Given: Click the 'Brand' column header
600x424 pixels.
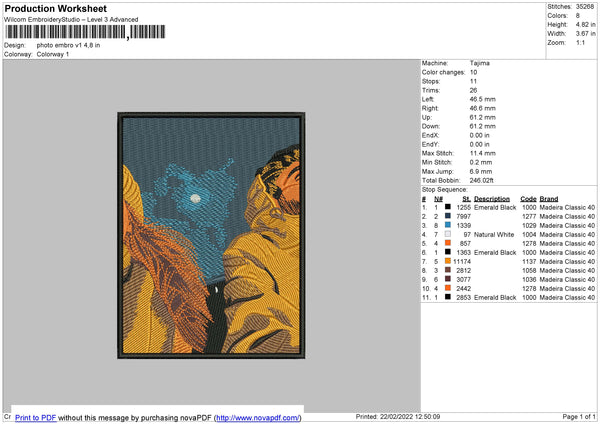Looking at the screenshot, I should [x=549, y=199].
